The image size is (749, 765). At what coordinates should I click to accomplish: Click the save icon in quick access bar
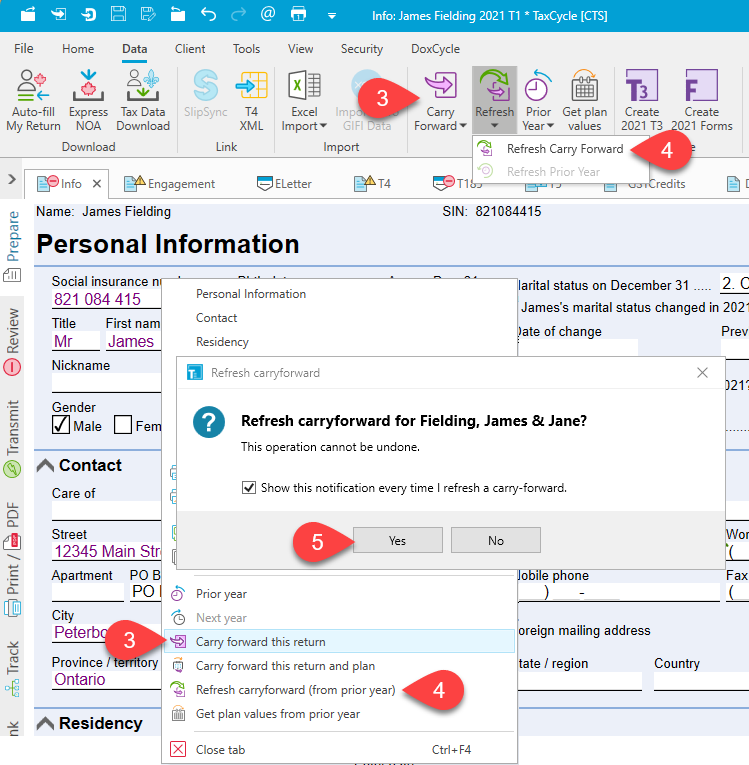pos(119,14)
